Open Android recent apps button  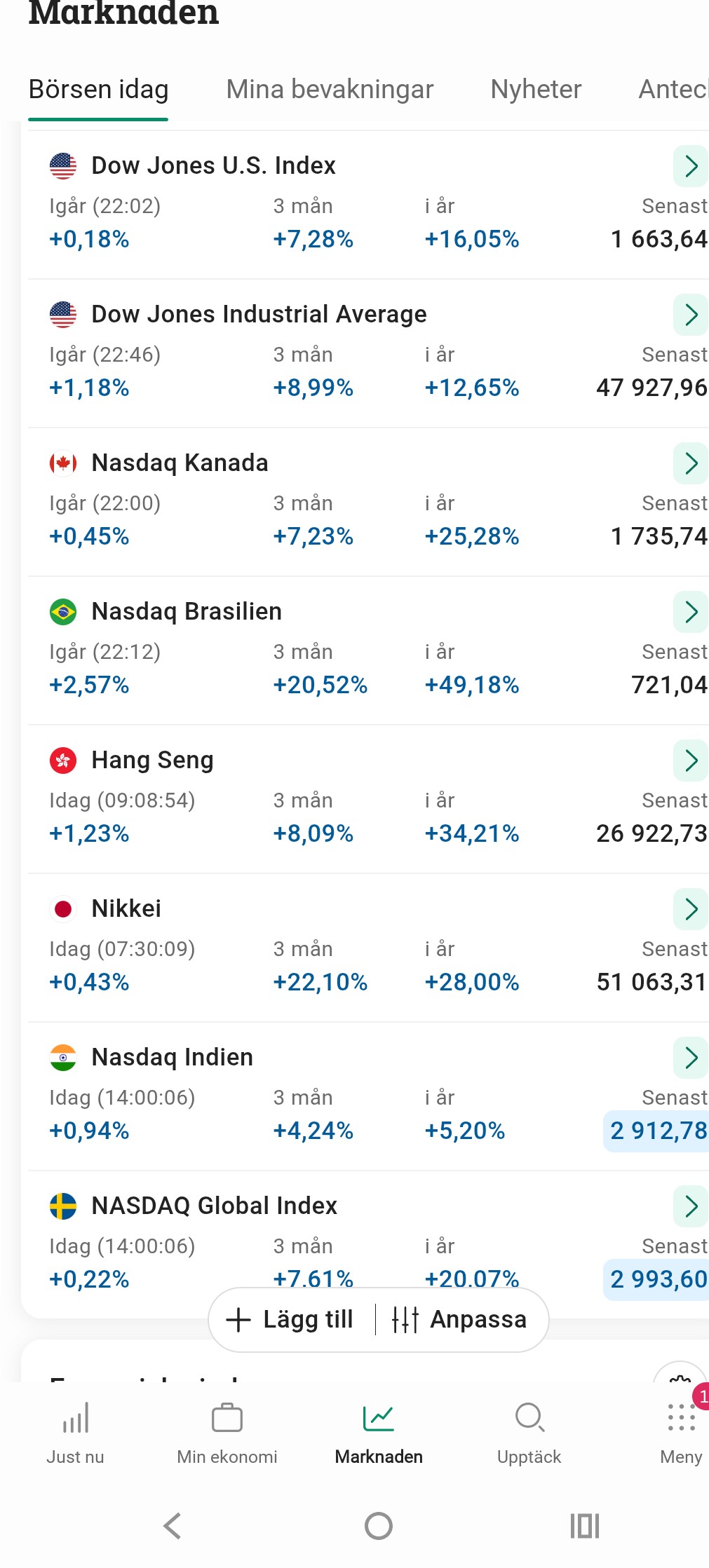point(584,1526)
